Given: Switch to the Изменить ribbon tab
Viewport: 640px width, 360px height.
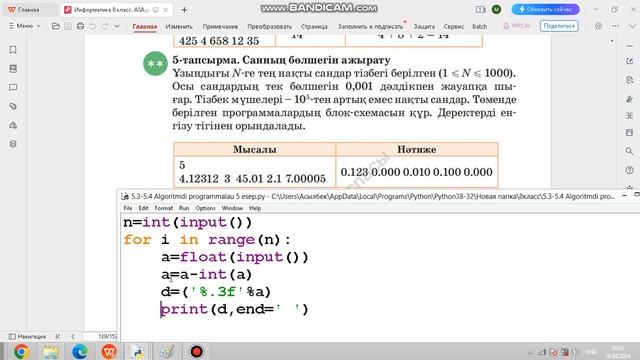Looking at the screenshot, I should pyautogui.click(x=179, y=26).
